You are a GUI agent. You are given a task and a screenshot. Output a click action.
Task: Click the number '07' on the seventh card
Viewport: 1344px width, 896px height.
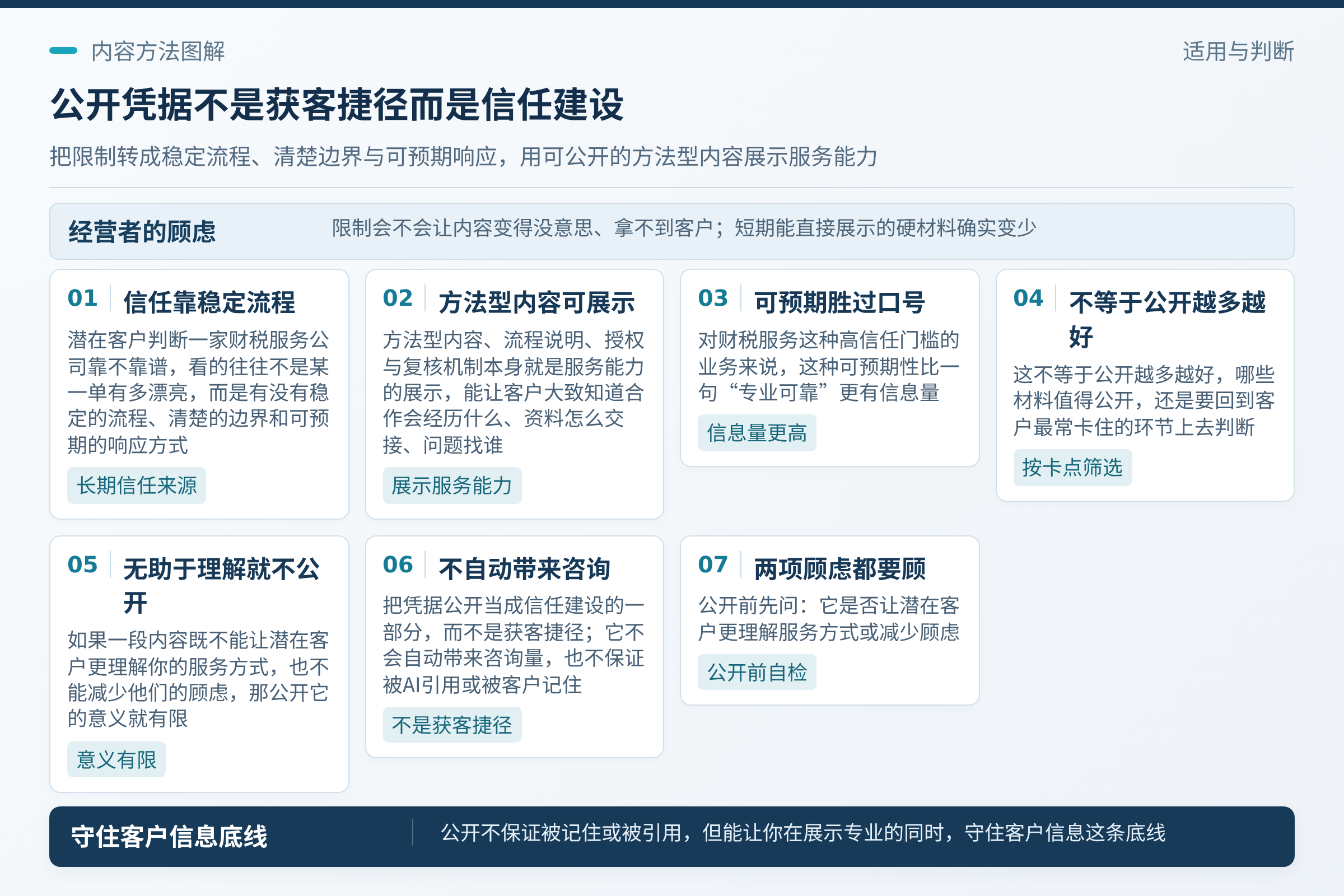point(713,564)
